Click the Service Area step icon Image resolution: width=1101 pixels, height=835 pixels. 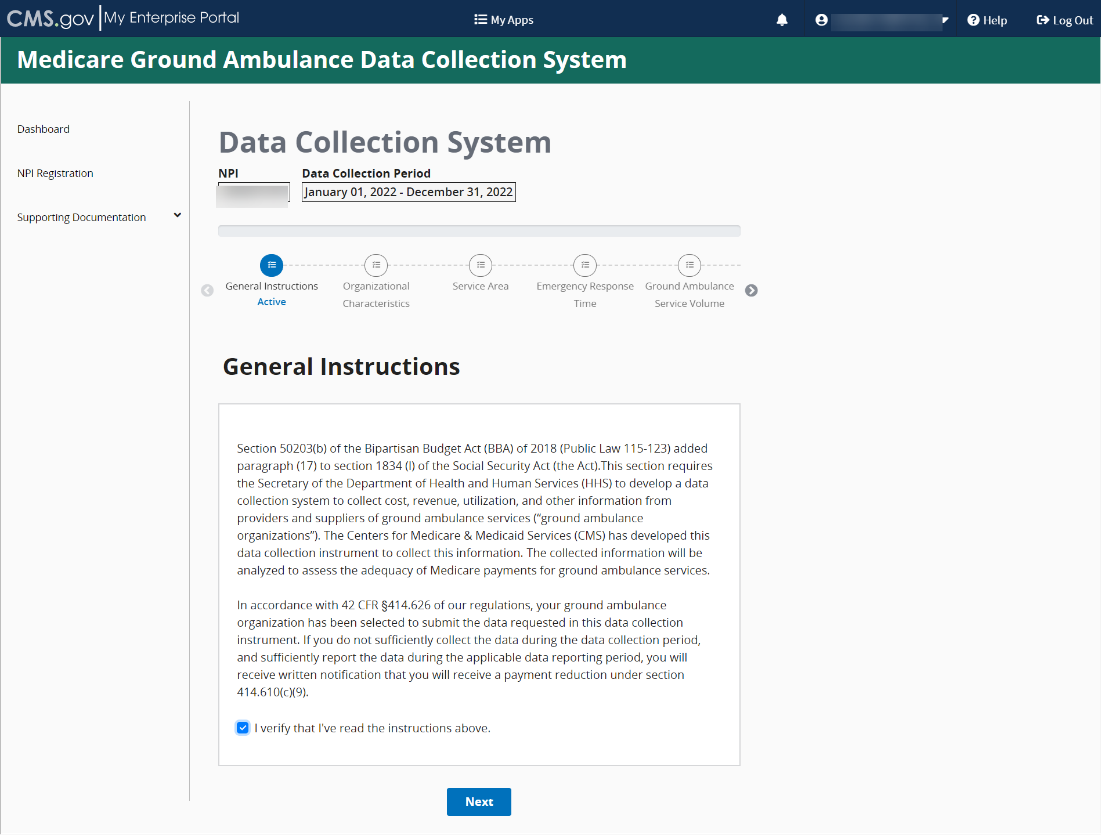pyautogui.click(x=480, y=265)
